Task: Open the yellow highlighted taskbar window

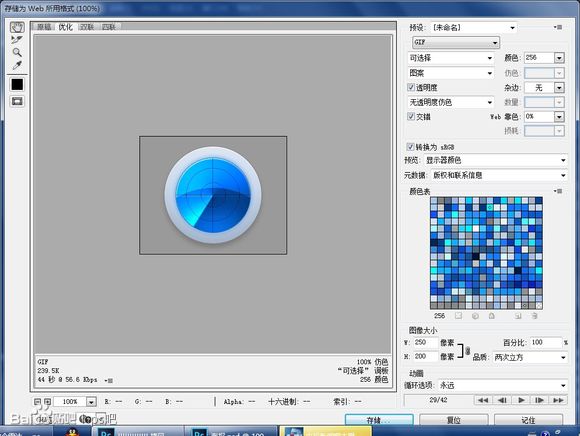Action: click(x=325, y=431)
